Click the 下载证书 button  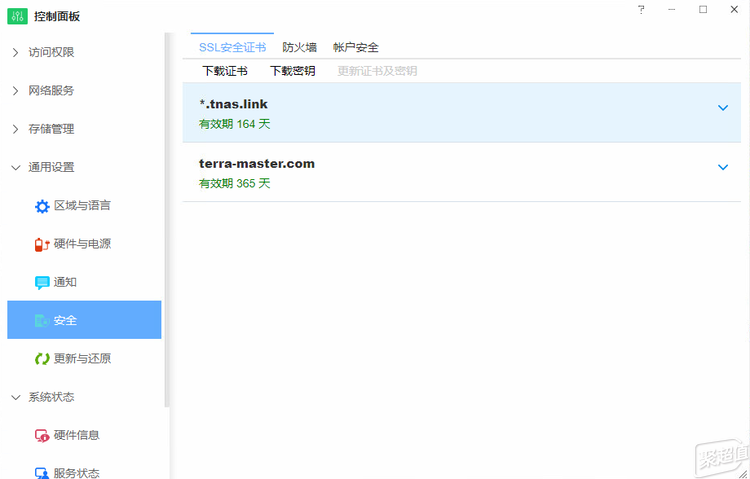225,72
